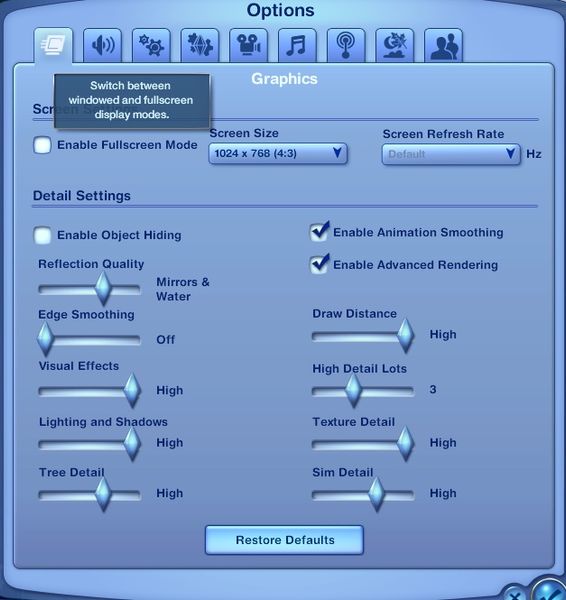
Task: Disable the Enable Advanced Rendering checkbox
Action: 319,264
